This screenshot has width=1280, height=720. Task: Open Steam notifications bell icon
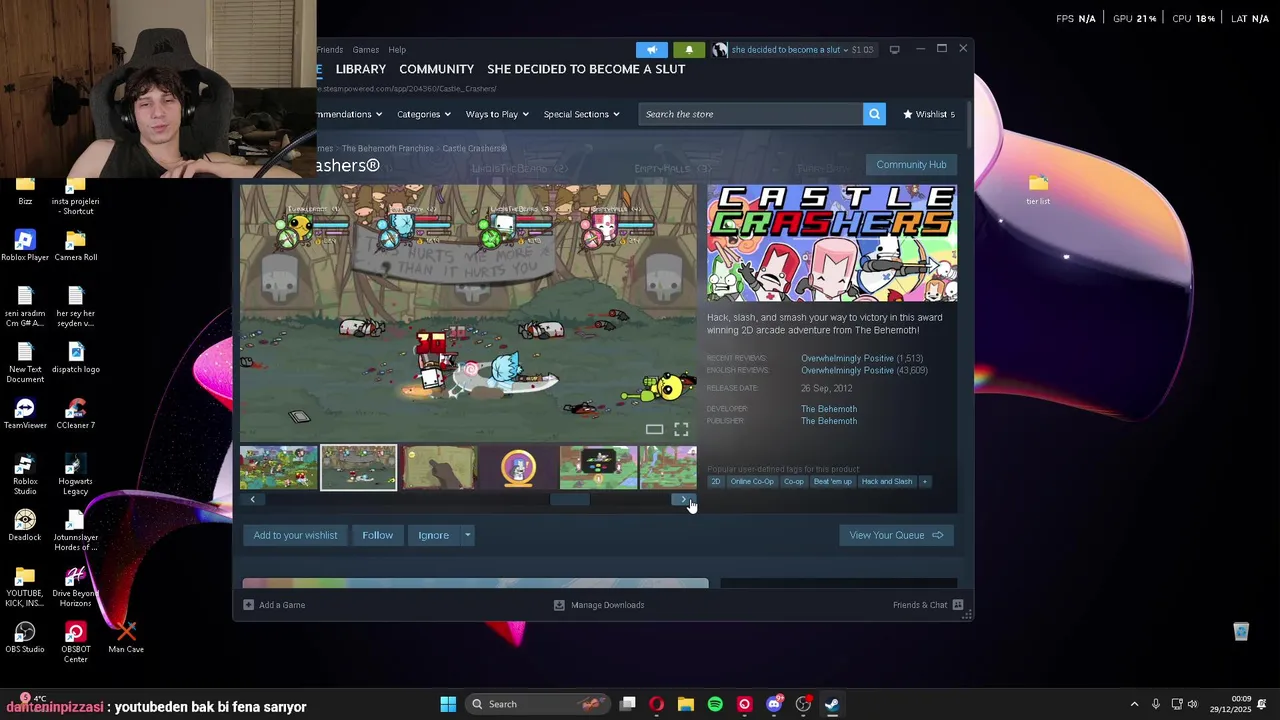[689, 49]
